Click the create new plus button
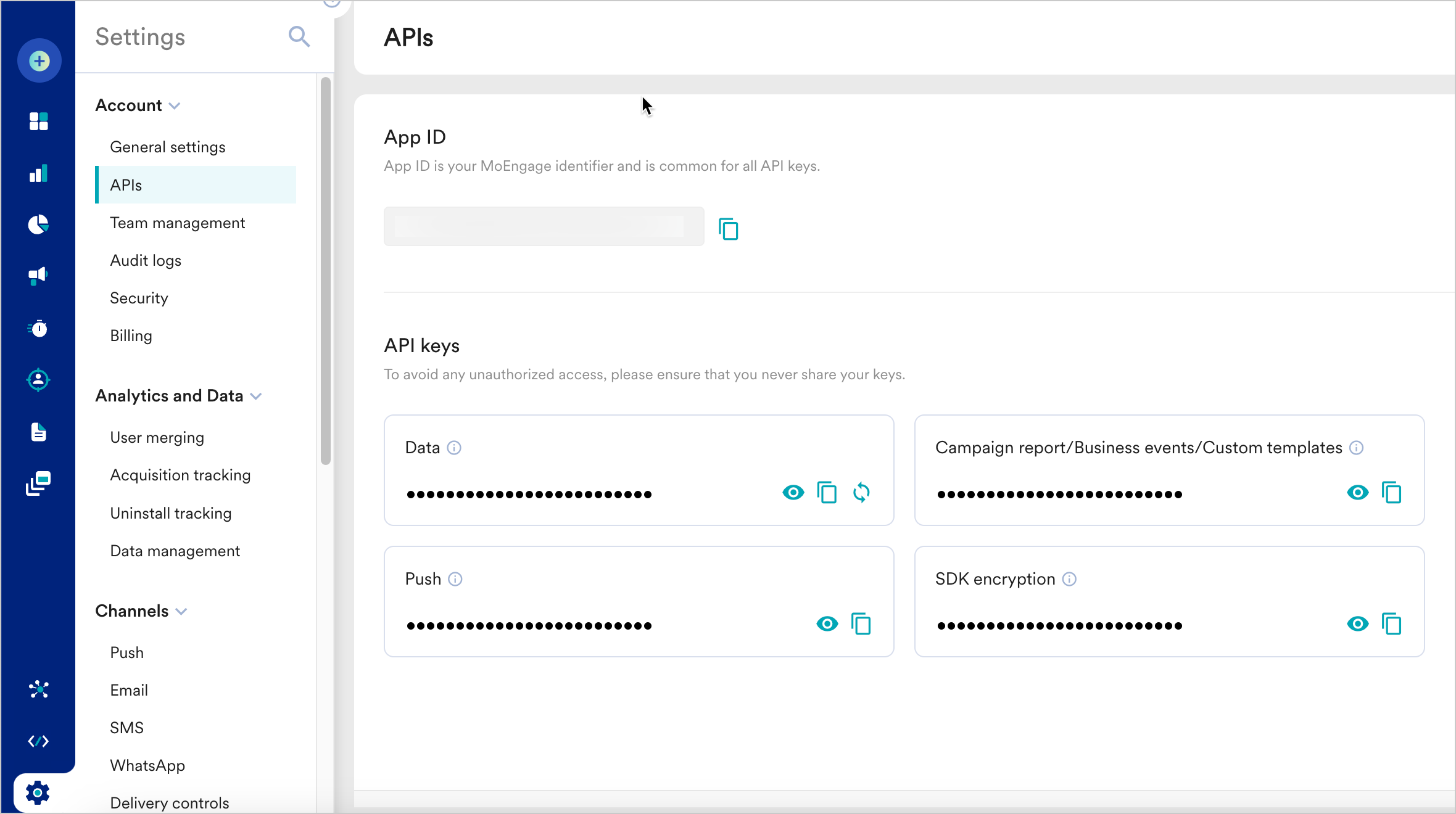This screenshot has width=1456, height=814. [x=39, y=60]
